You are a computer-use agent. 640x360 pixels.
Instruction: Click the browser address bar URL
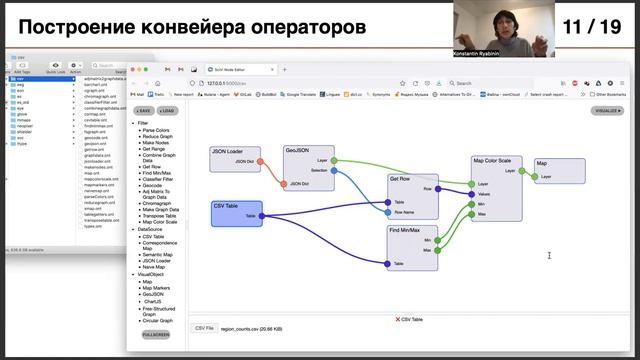227,83
